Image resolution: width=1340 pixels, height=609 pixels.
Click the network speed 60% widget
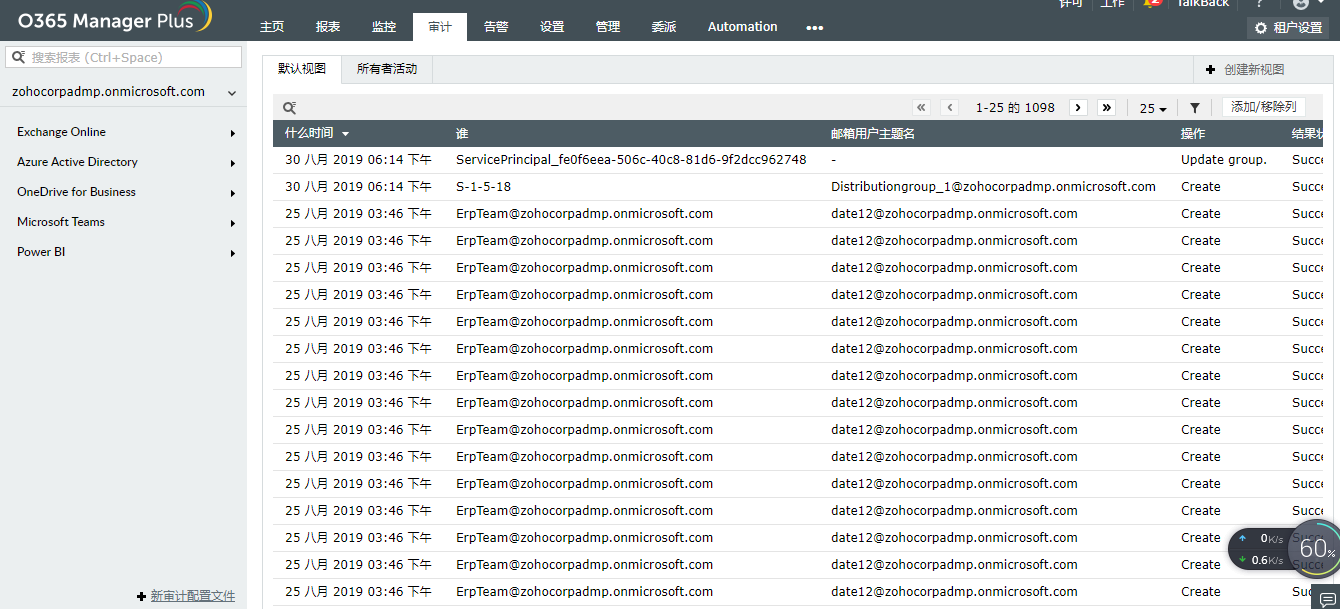click(x=1283, y=549)
